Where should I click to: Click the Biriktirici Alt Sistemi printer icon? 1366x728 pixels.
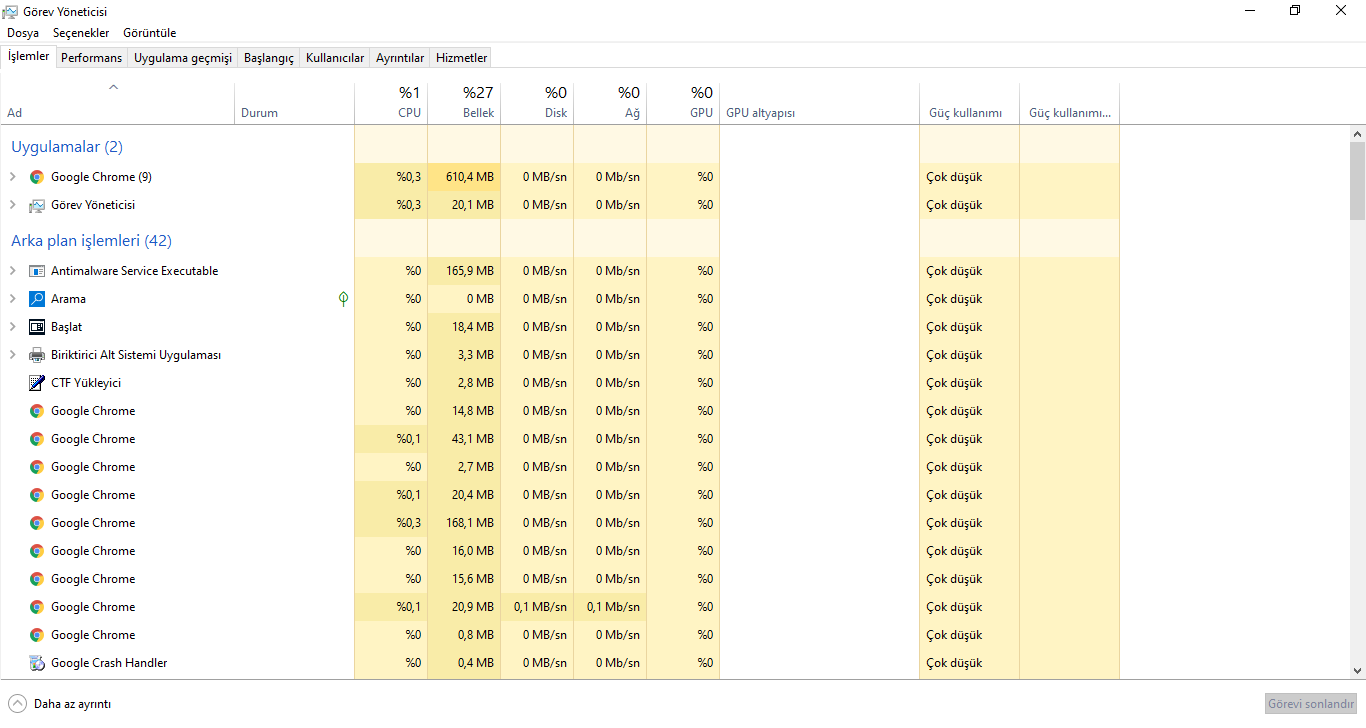click(37, 355)
